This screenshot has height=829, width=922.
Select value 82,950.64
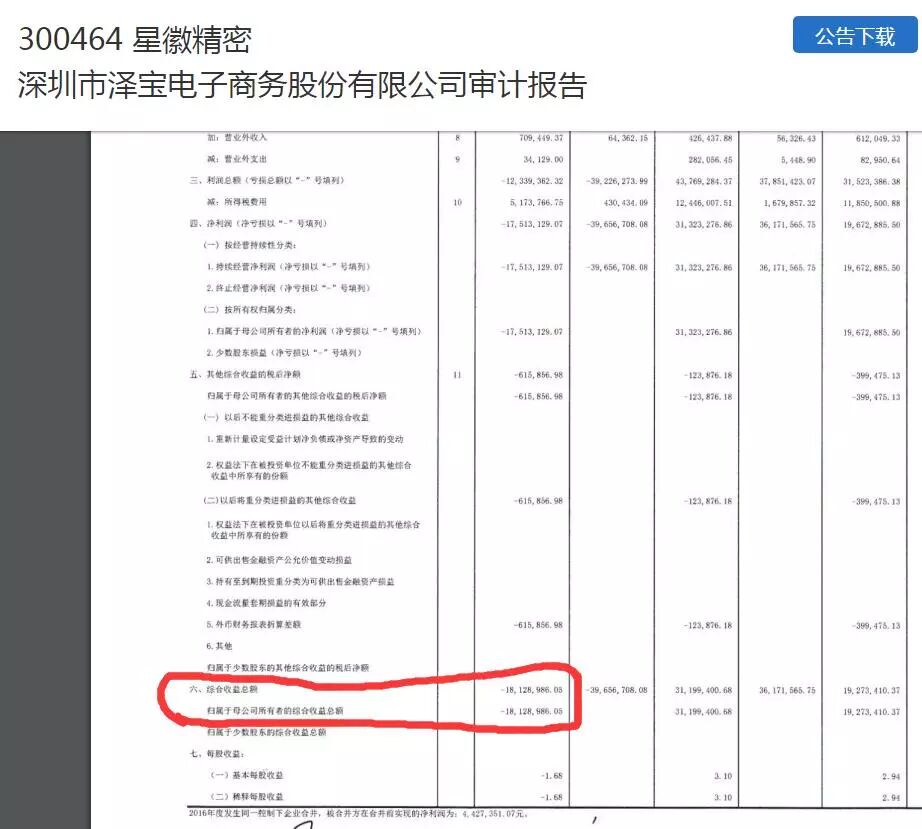click(x=880, y=160)
